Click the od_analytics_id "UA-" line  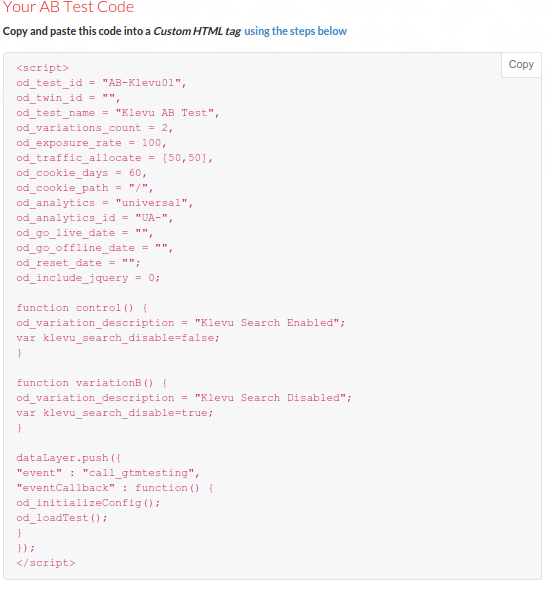(94, 218)
